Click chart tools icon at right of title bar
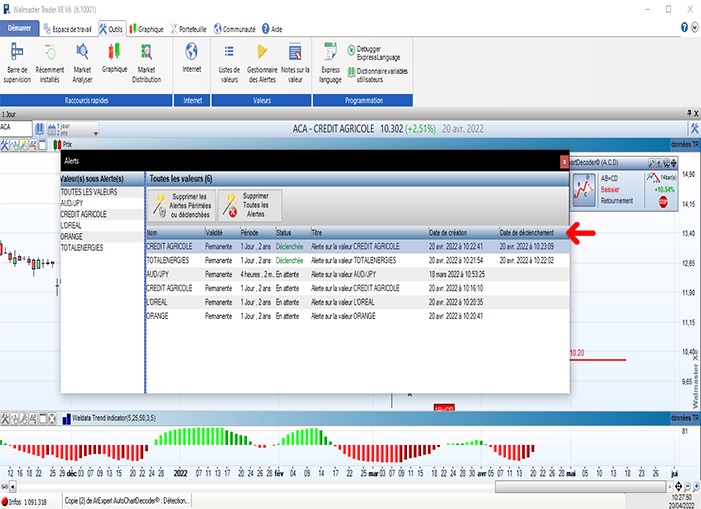 [x=694, y=129]
